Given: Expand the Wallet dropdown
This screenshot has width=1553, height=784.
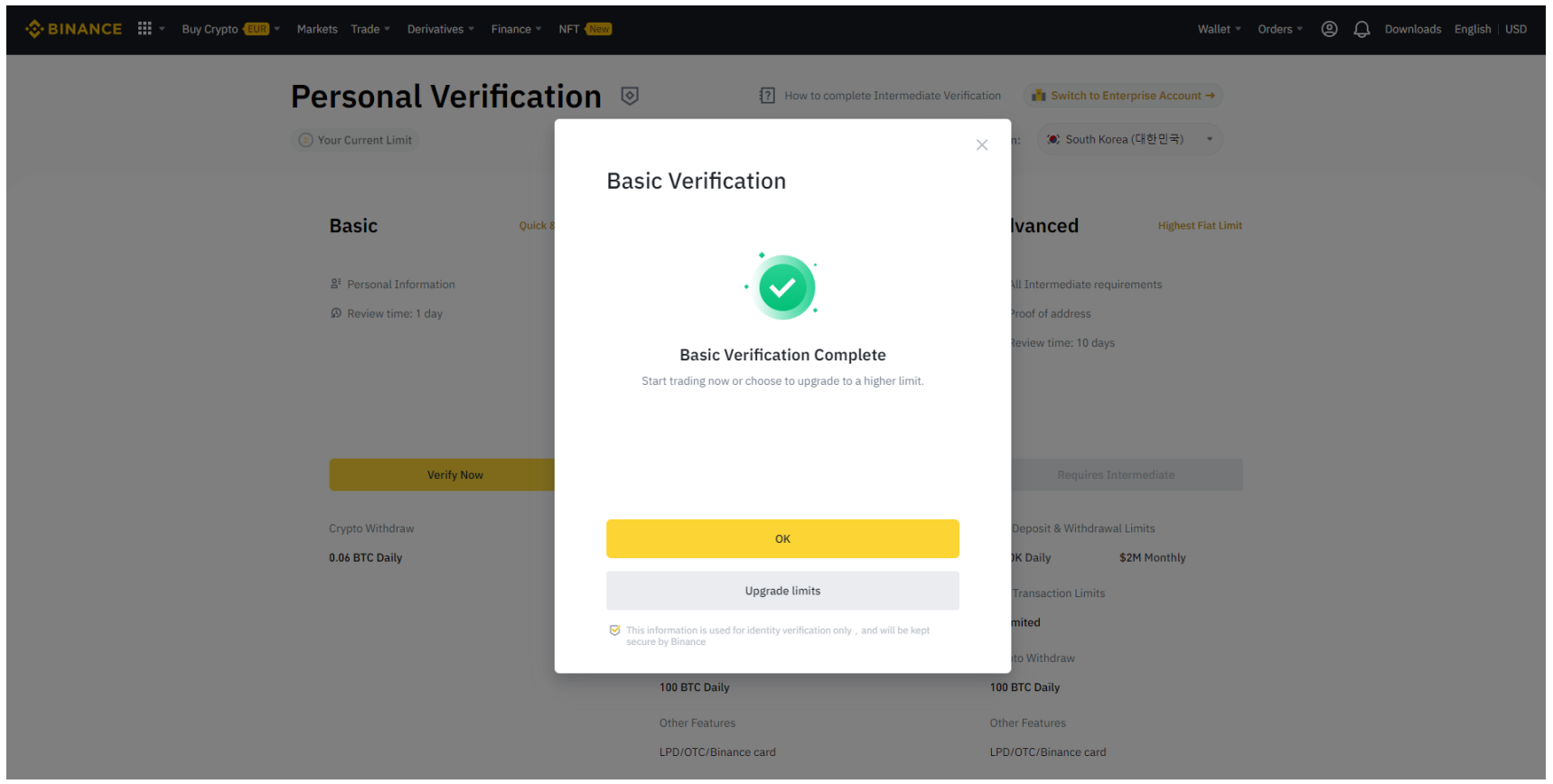Looking at the screenshot, I should click(1219, 29).
